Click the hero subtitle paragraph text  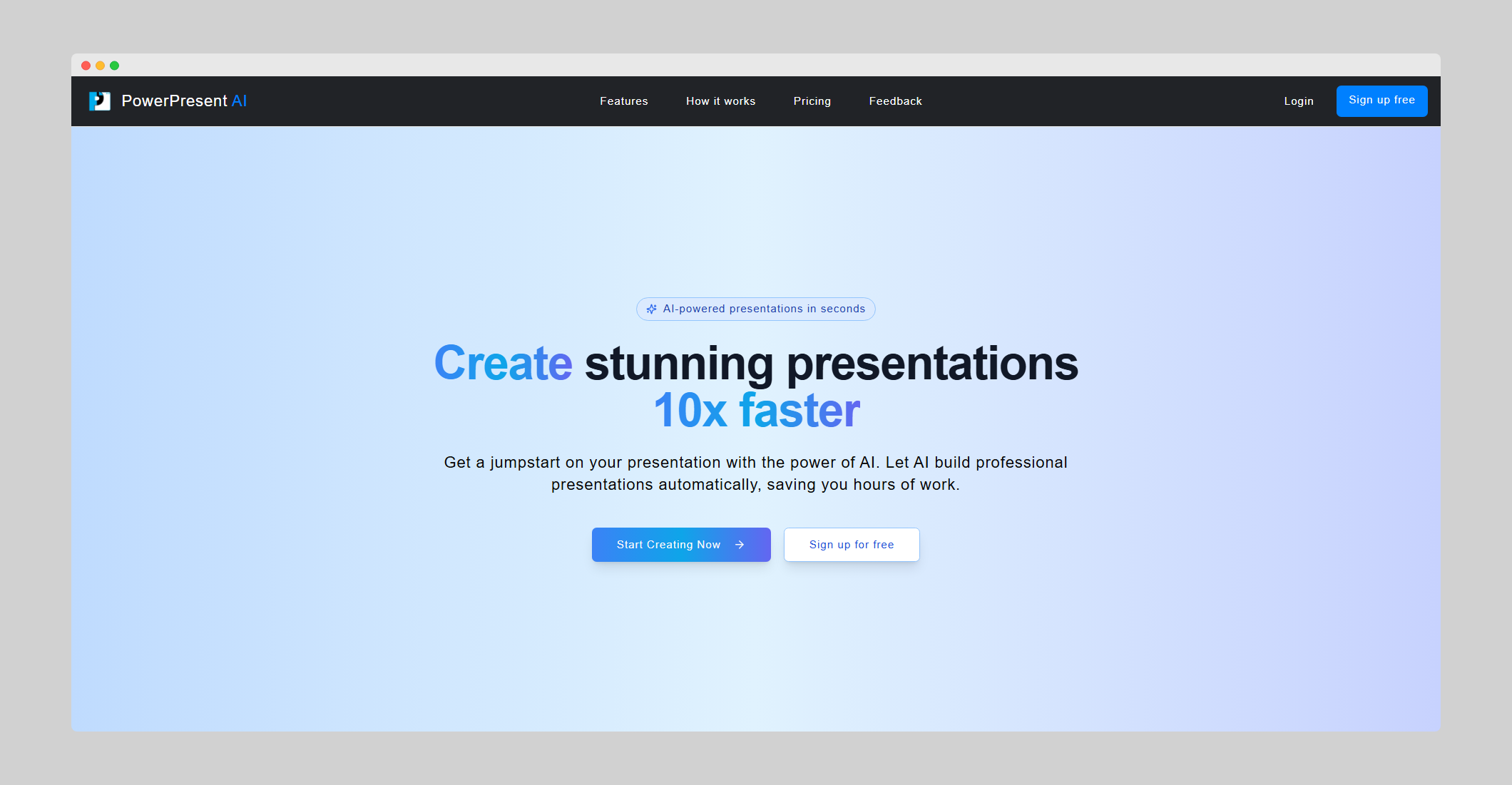point(756,473)
